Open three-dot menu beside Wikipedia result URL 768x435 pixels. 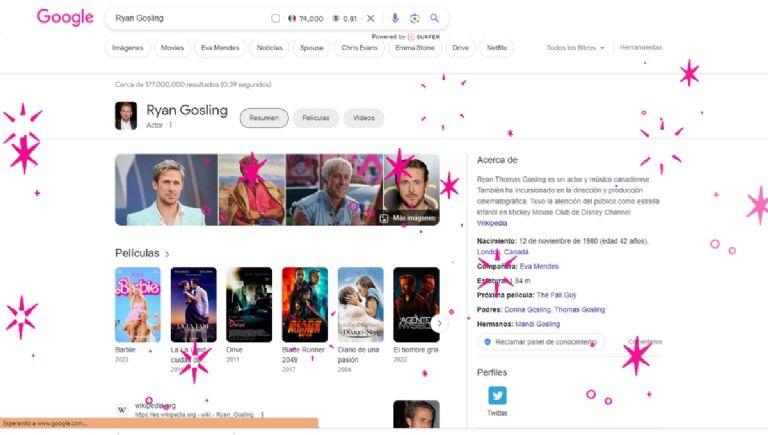[263, 414]
